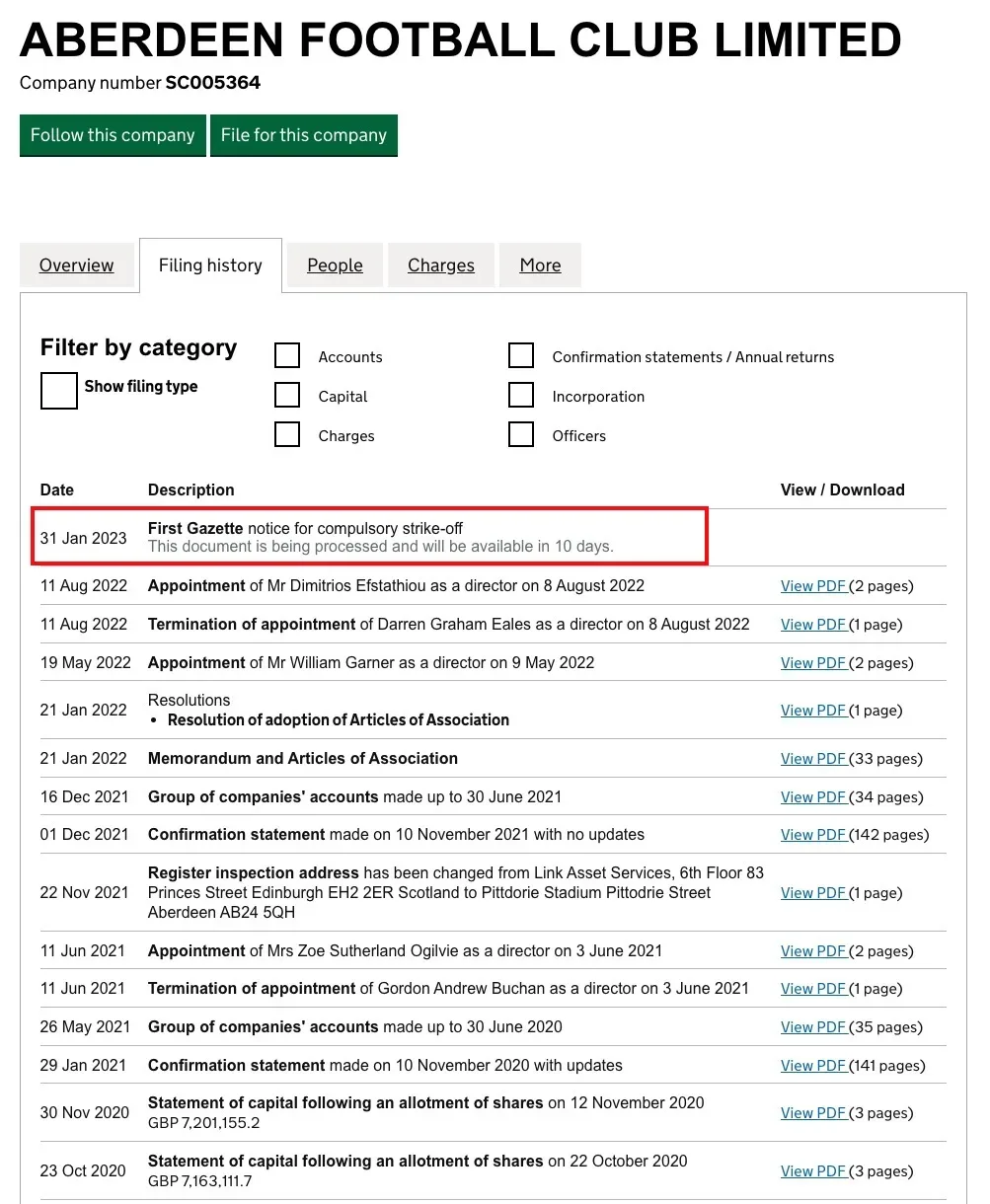990x1204 pixels.
Task: Click the 22 Nov 2021 date cell
Action: click(85, 893)
